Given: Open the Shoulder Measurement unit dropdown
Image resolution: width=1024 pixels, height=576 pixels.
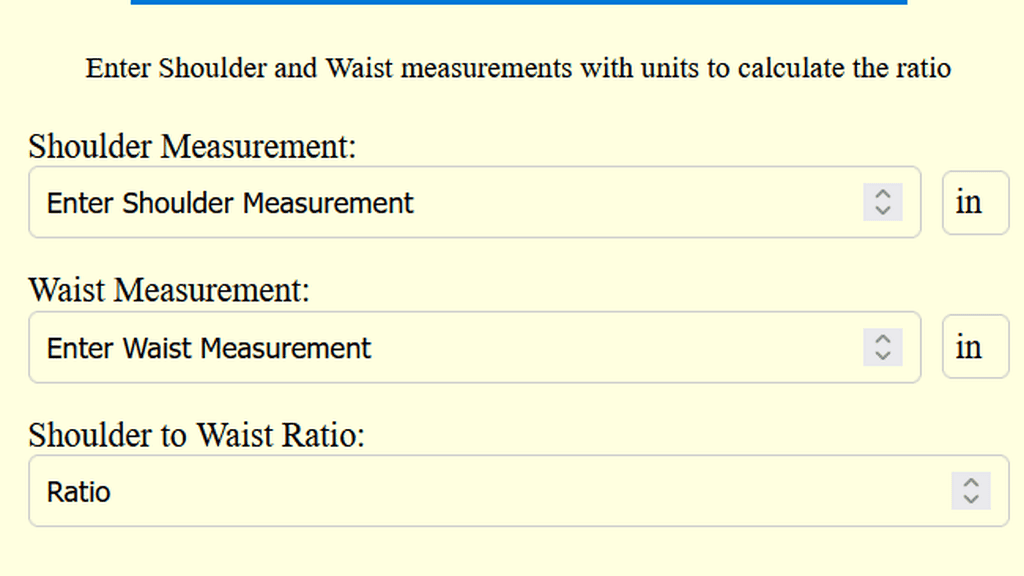Looking at the screenshot, I should [x=975, y=202].
